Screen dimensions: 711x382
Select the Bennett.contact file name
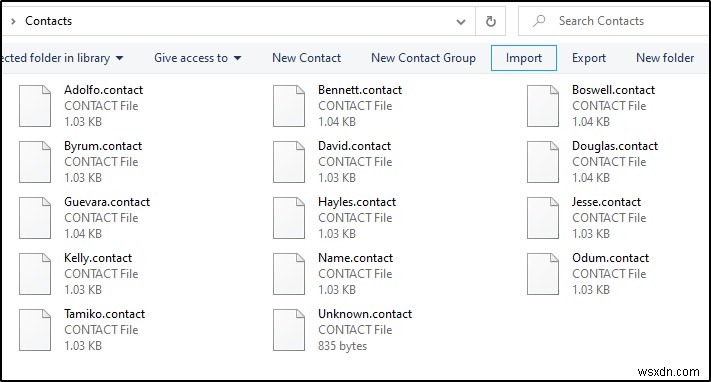[360, 90]
